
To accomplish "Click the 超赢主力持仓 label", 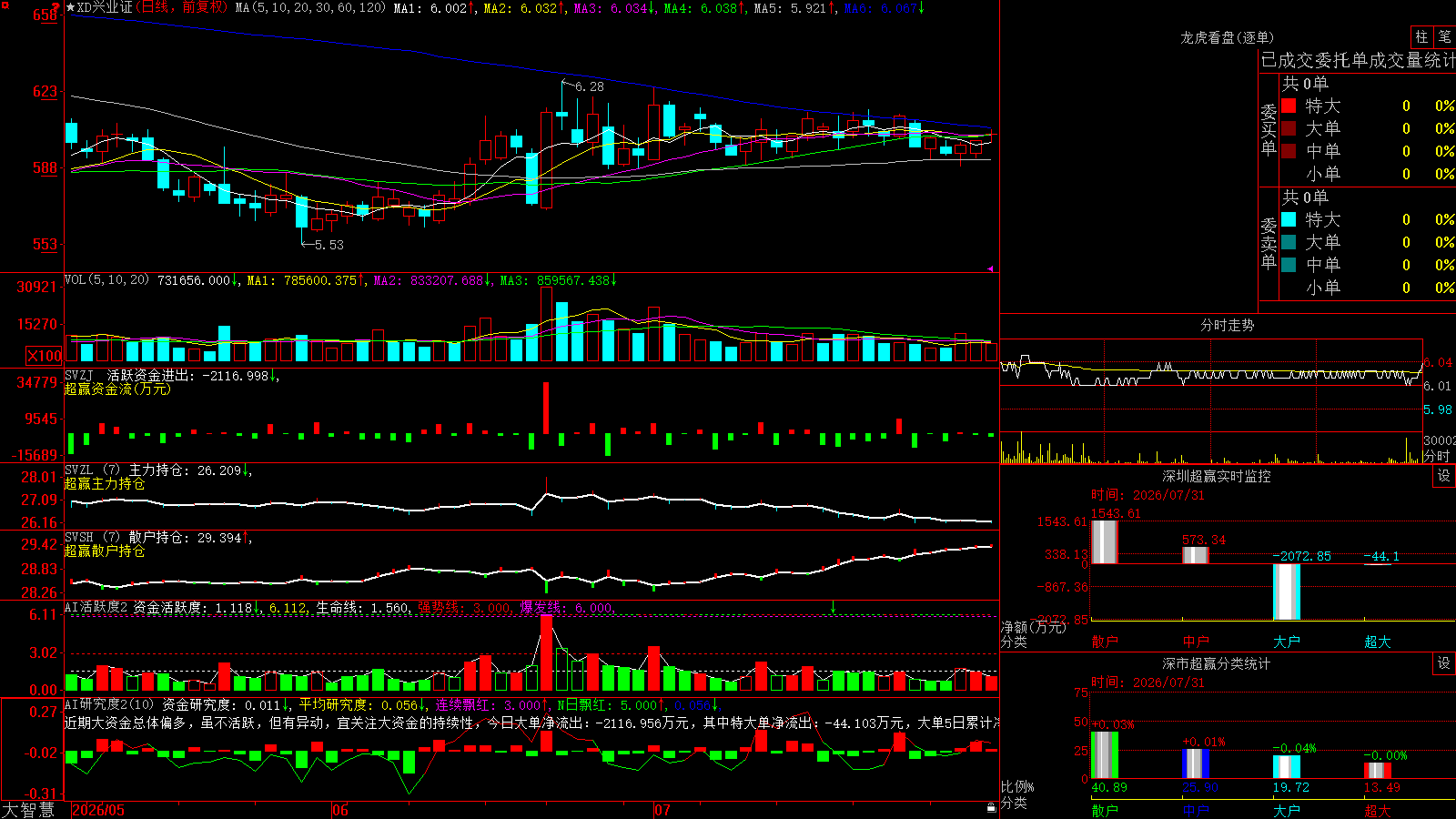I will coord(105,483).
